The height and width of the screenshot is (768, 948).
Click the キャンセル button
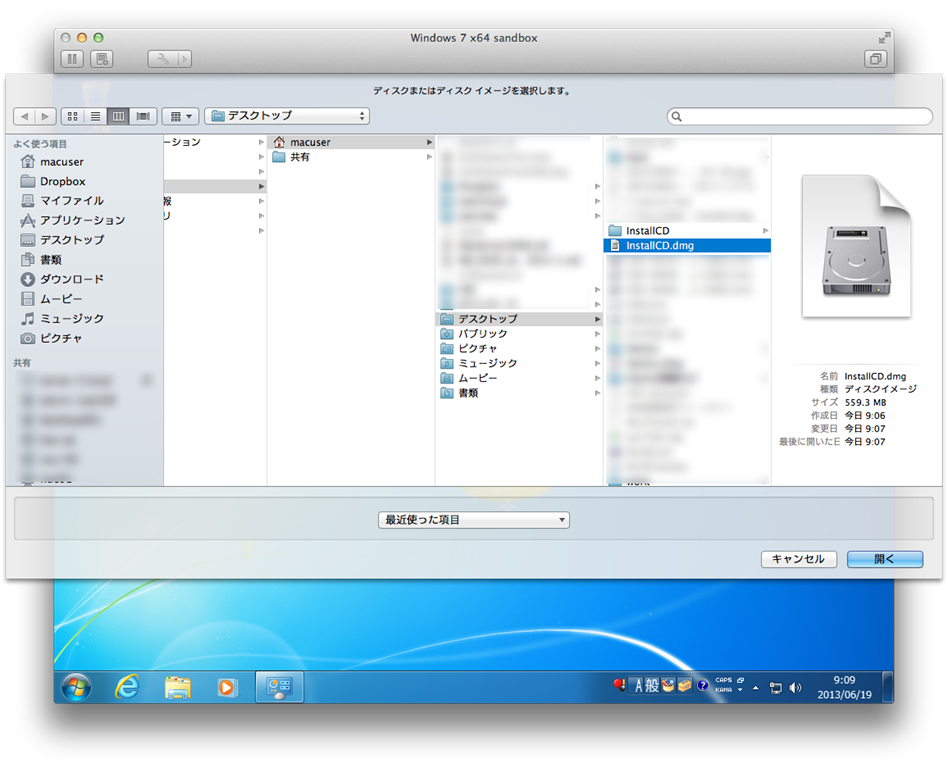pos(799,559)
